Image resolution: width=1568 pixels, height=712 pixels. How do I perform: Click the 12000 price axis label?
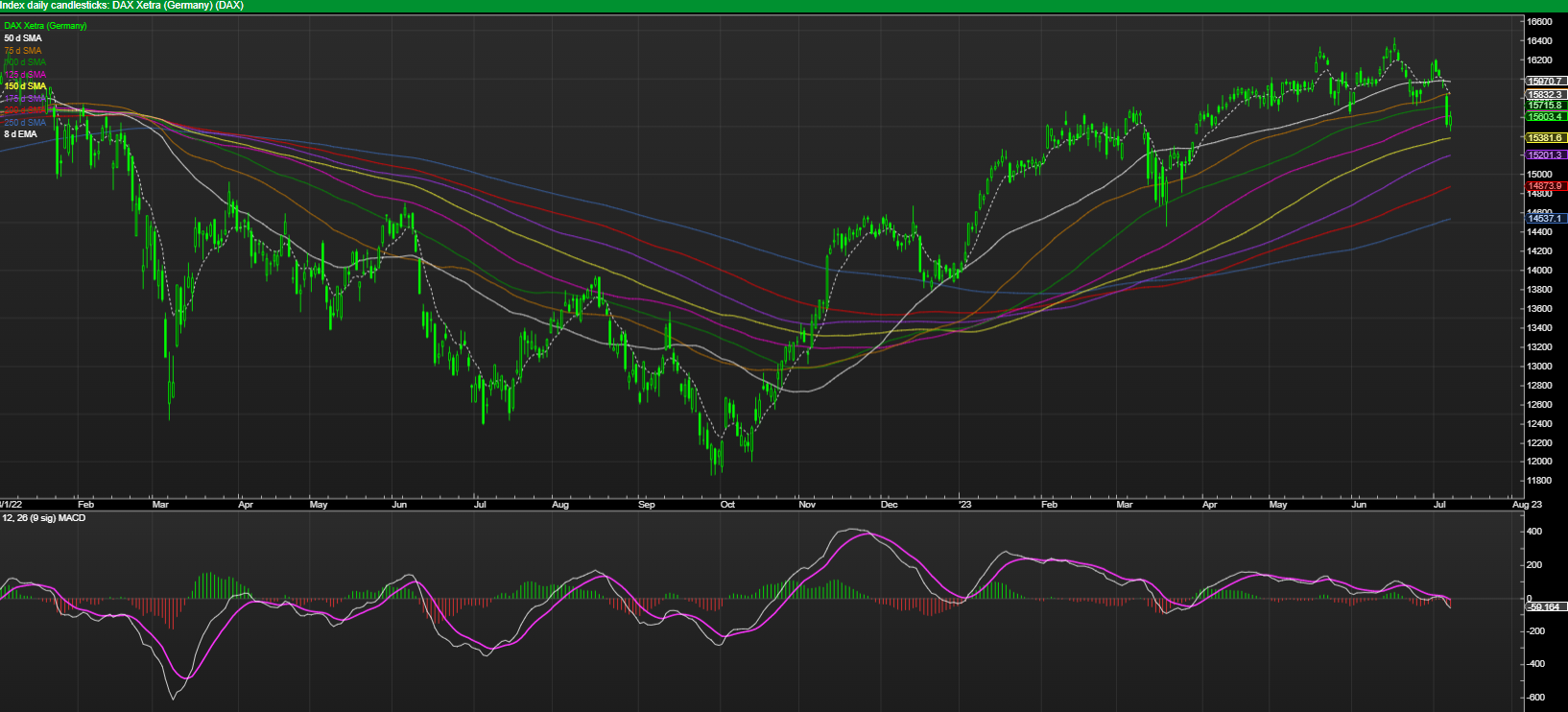click(1540, 462)
